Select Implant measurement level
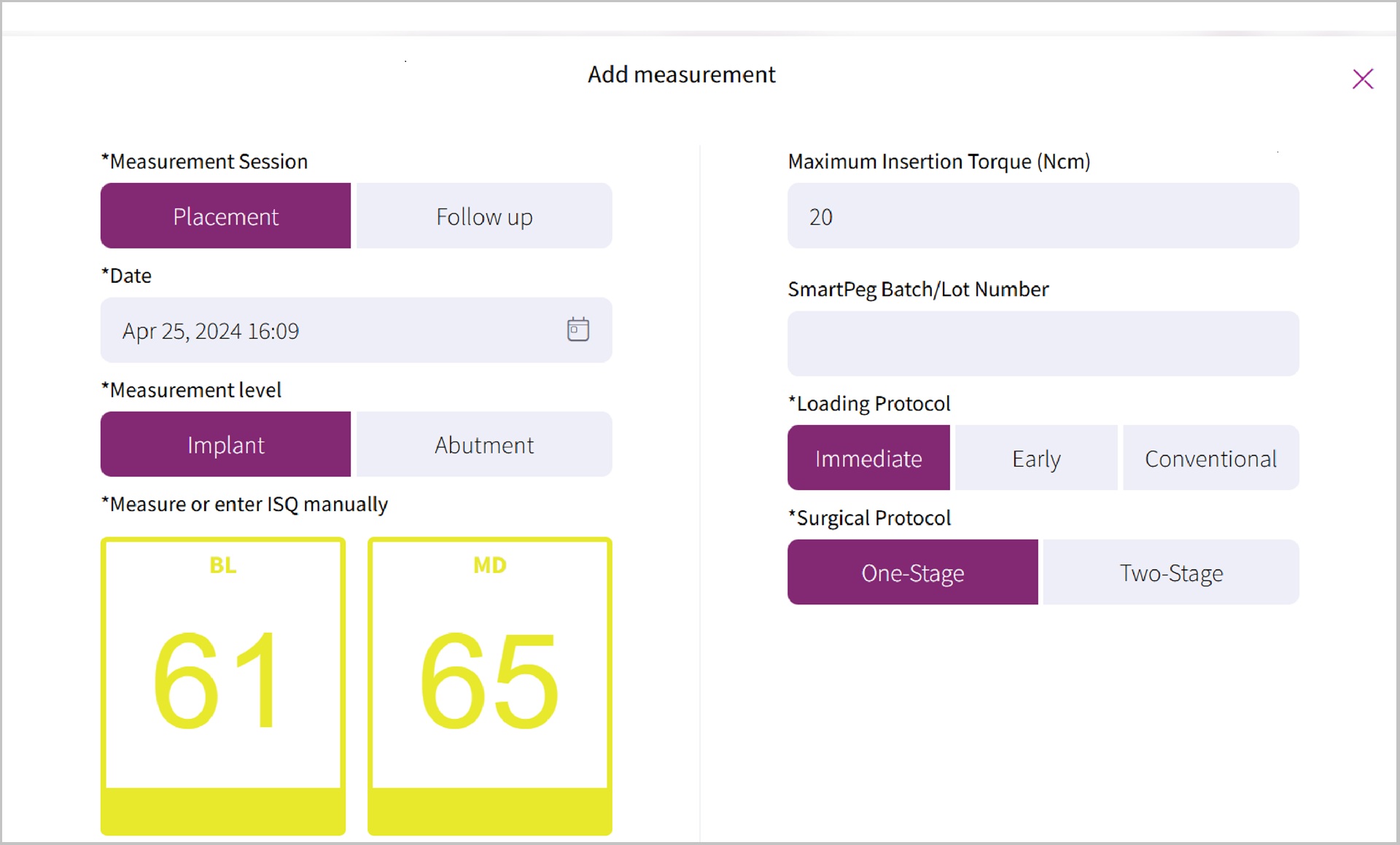This screenshot has height=845, width=1400. coord(225,444)
